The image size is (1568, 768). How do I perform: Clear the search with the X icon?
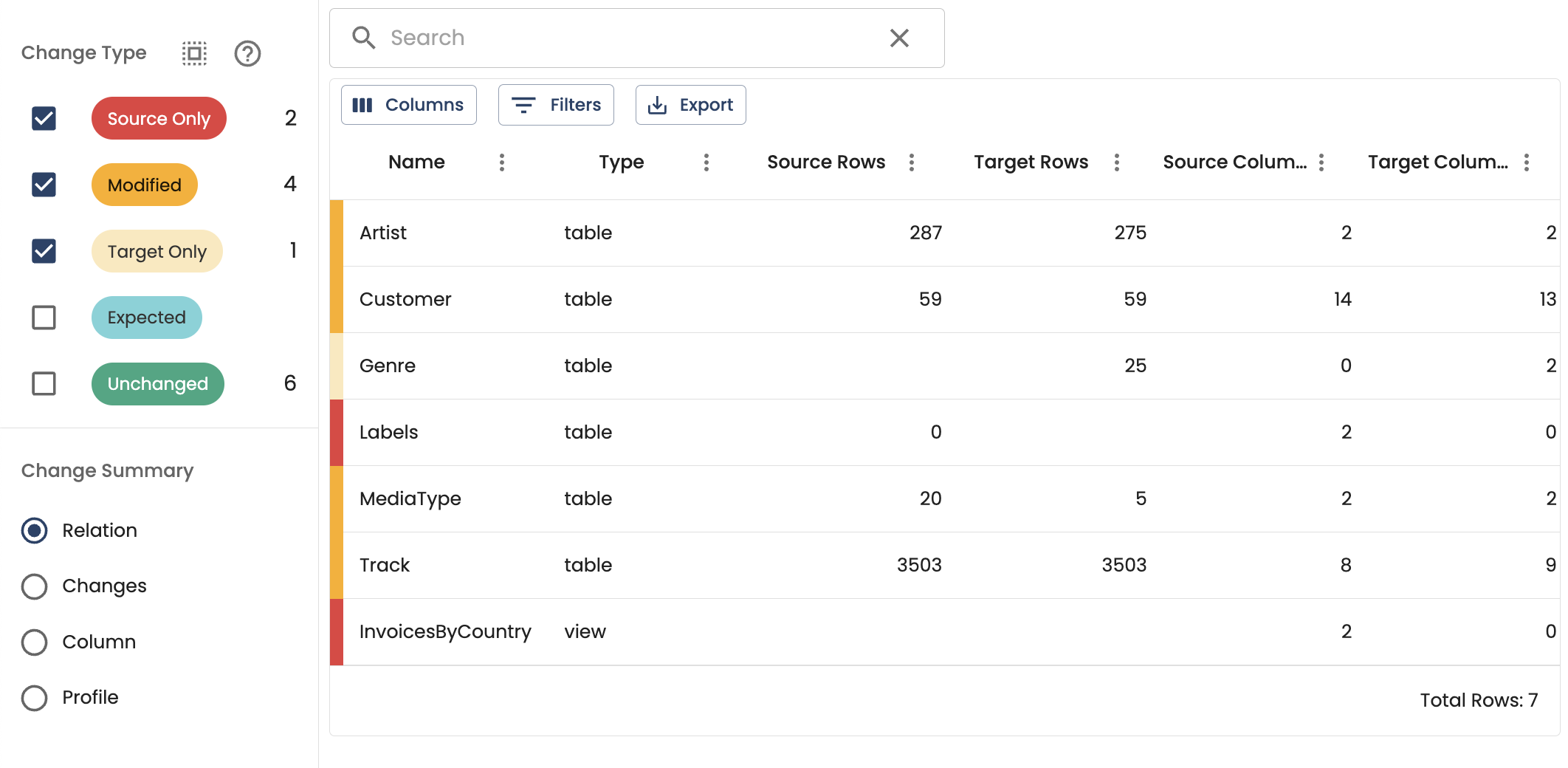pyautogui.click(x=899, y=38)
